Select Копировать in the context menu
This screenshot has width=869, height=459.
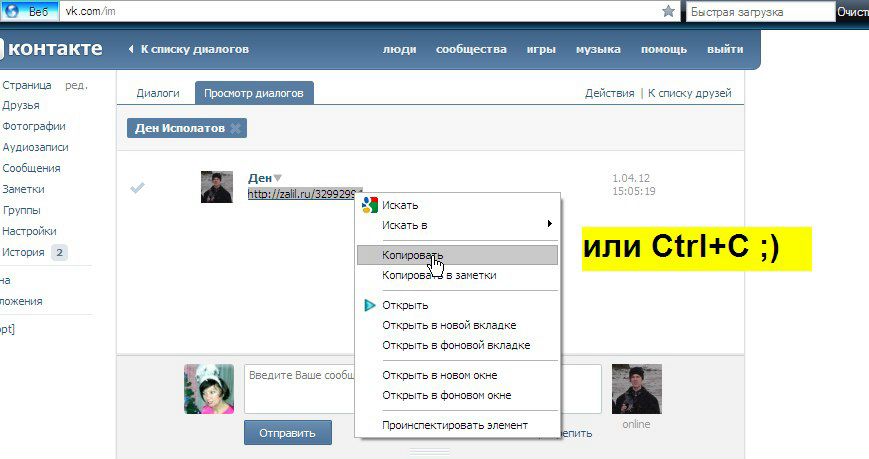(x=458, y=255)
